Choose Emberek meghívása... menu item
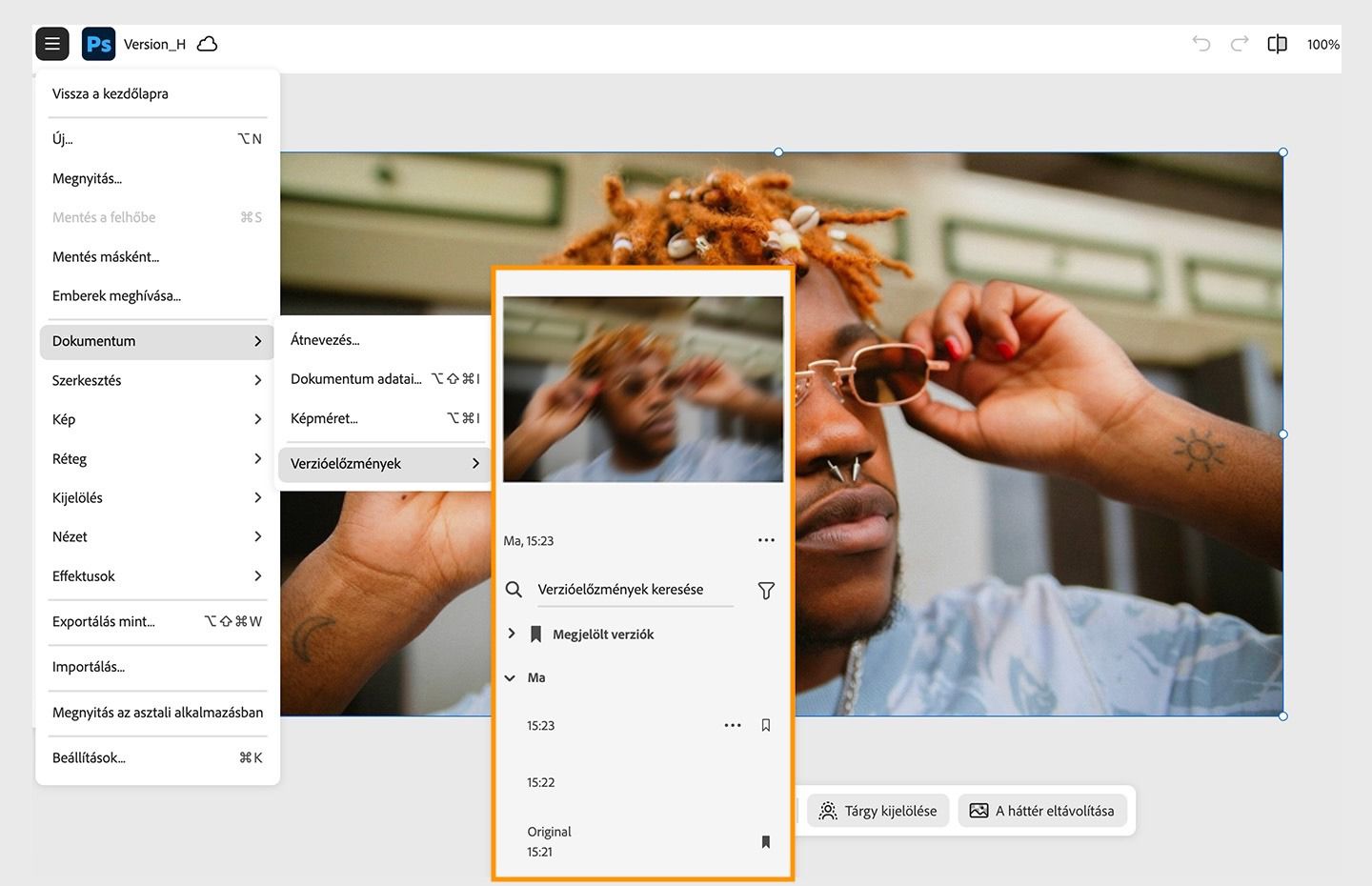 tap(157, 295)
